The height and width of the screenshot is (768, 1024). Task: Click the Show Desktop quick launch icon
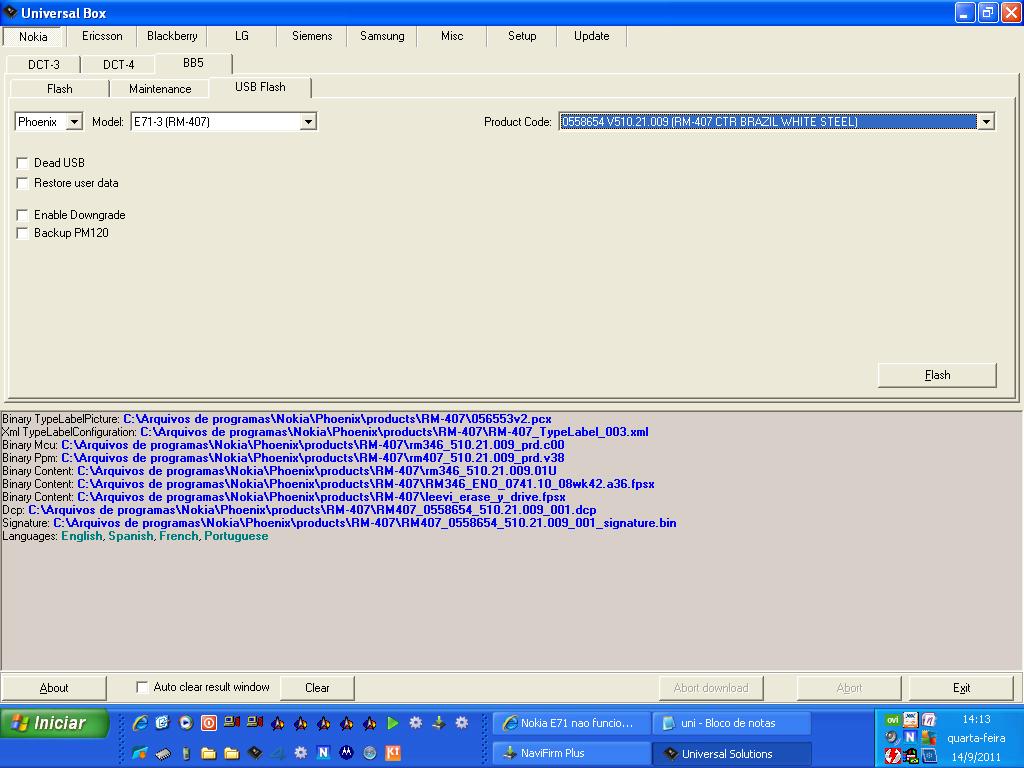[163, 723]
